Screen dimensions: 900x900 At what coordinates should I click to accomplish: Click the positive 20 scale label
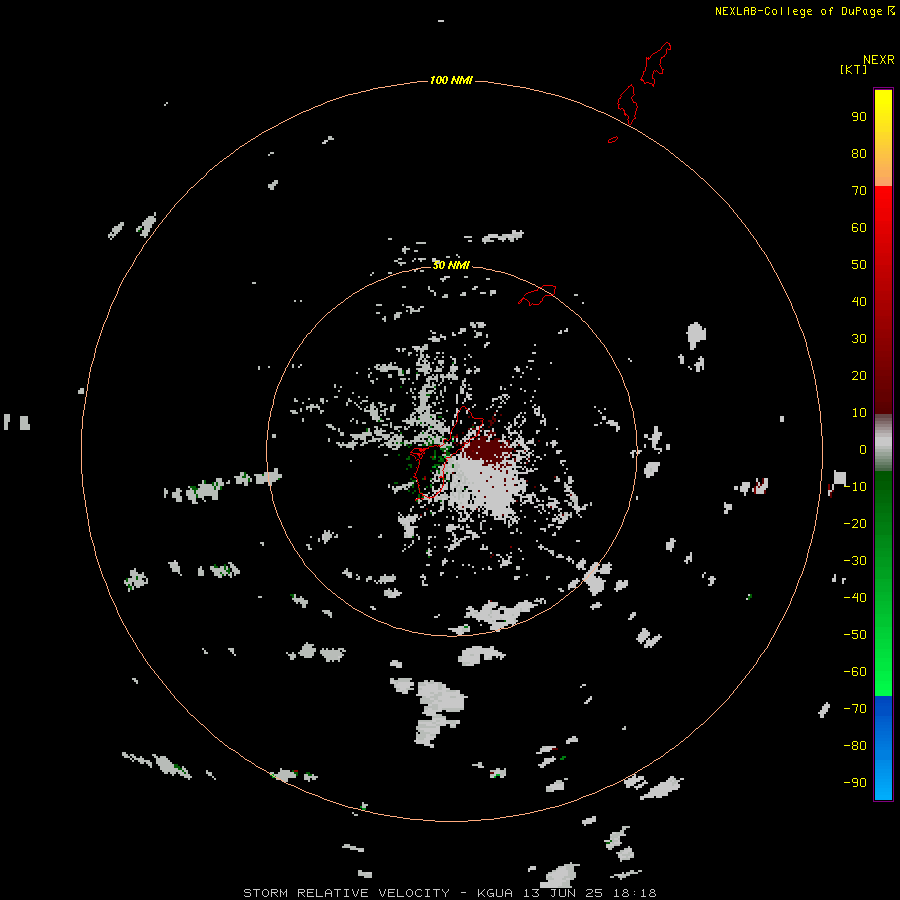pyautogui.click(x=859, y=375)
